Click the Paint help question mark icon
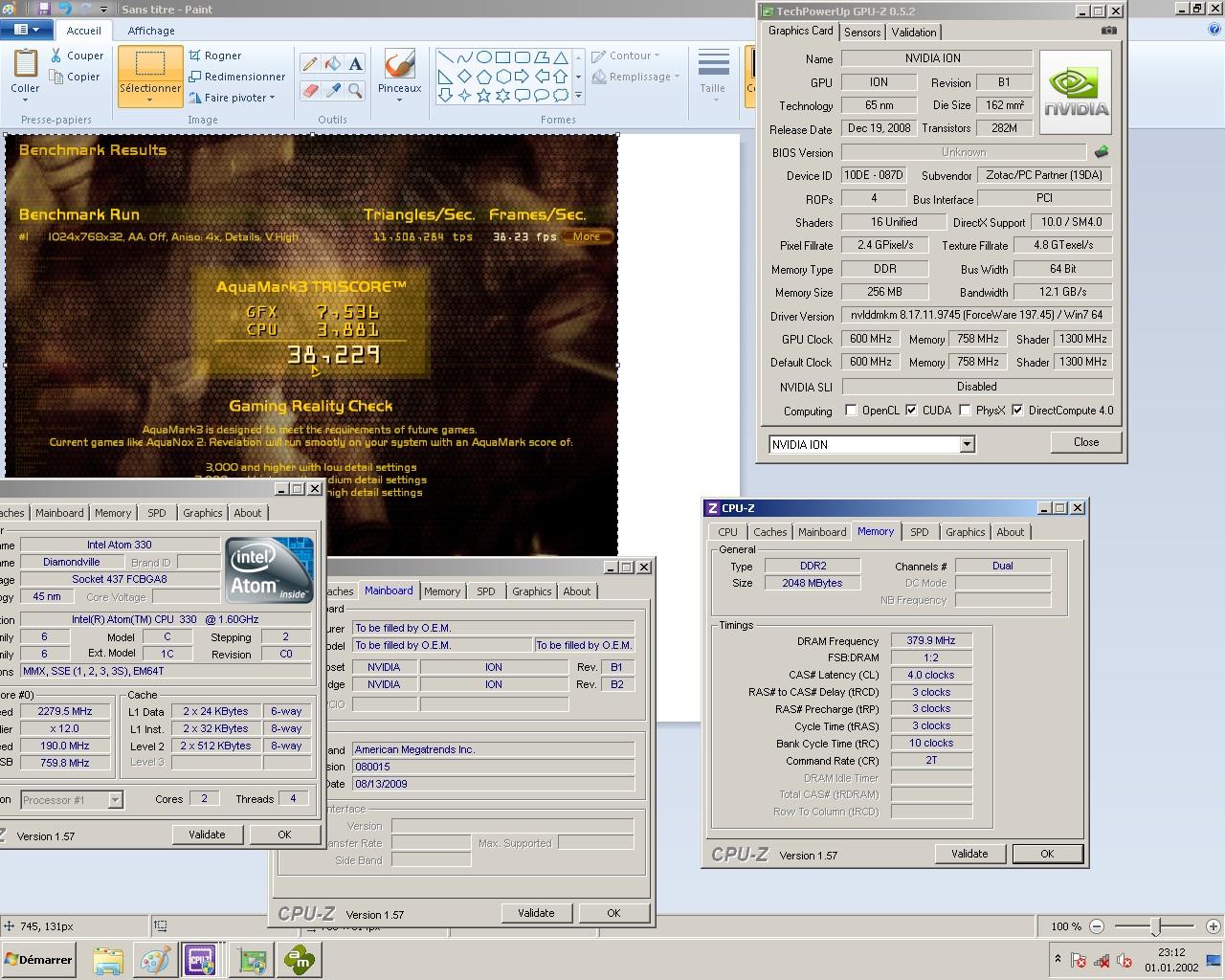Viewport: 1225px width, 980px height. pos(1215,30)
